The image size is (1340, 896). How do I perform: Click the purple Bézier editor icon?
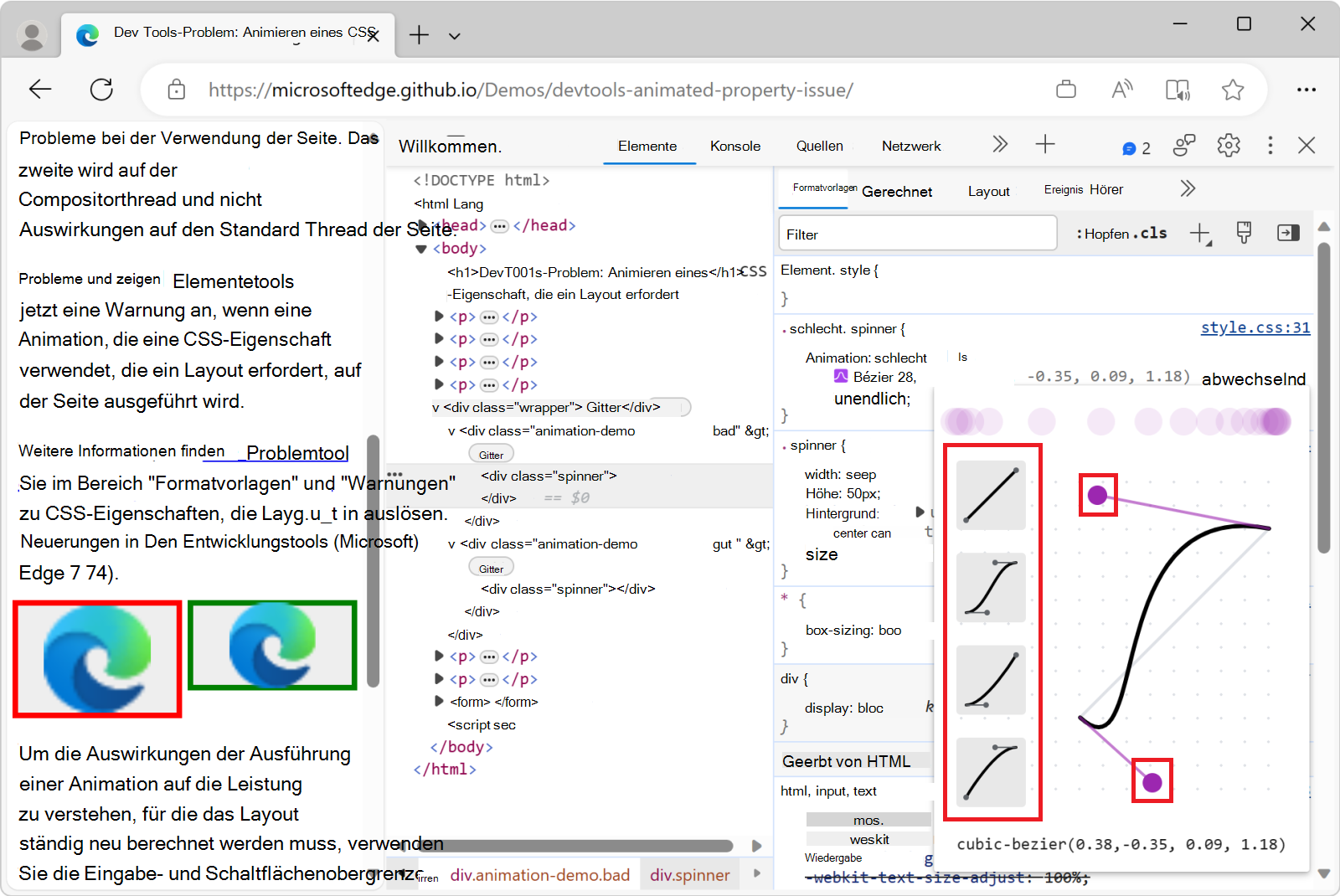pyautogui.click(x=841, y=377)
